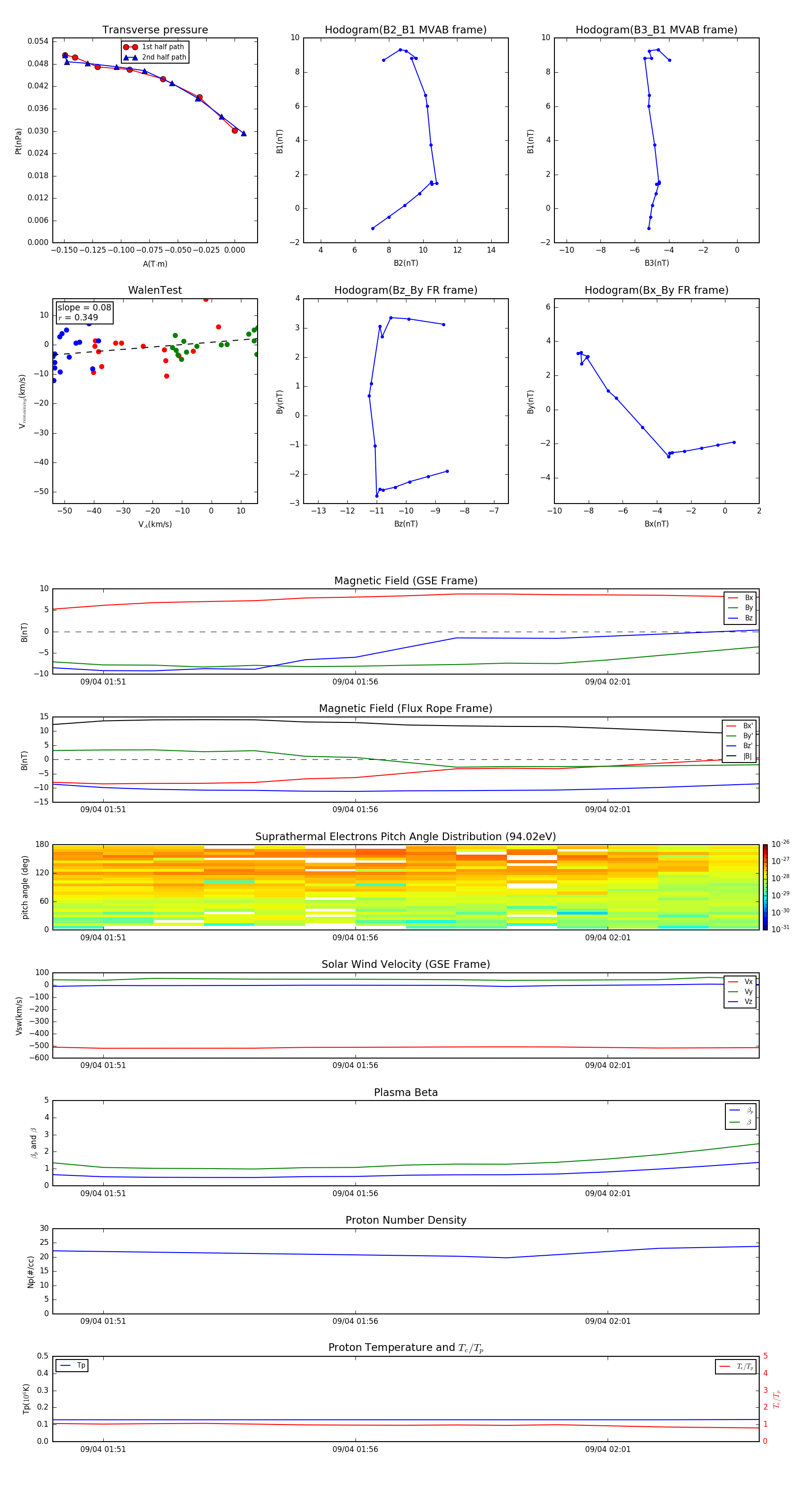Click the 'Magnetic Field (GSE Frame)' title
Image resolution: width=812 pixels, height=1489 pixels.
pyautogui.click(x=406, y=581)
